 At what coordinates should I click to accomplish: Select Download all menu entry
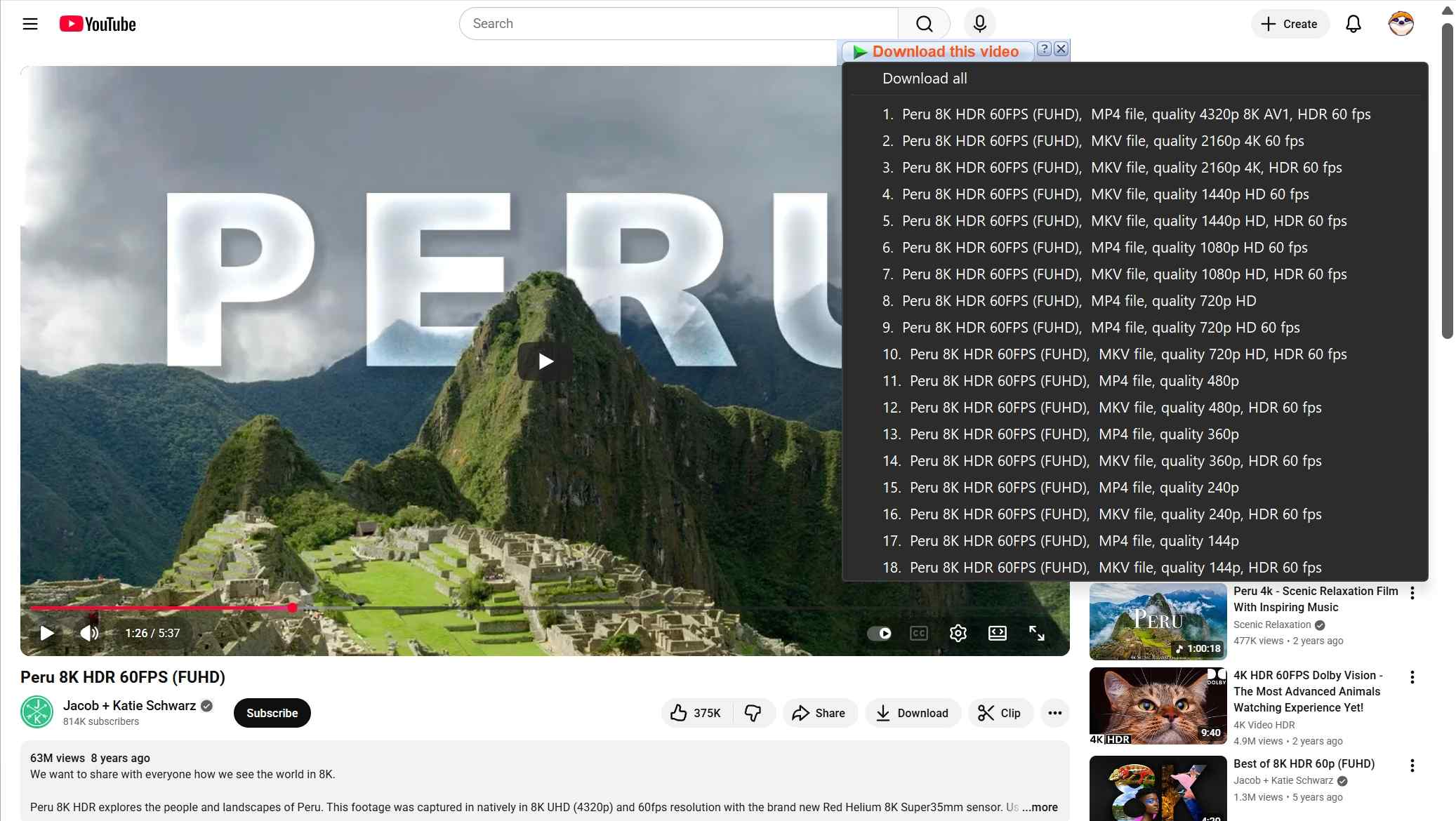[924, 79]
